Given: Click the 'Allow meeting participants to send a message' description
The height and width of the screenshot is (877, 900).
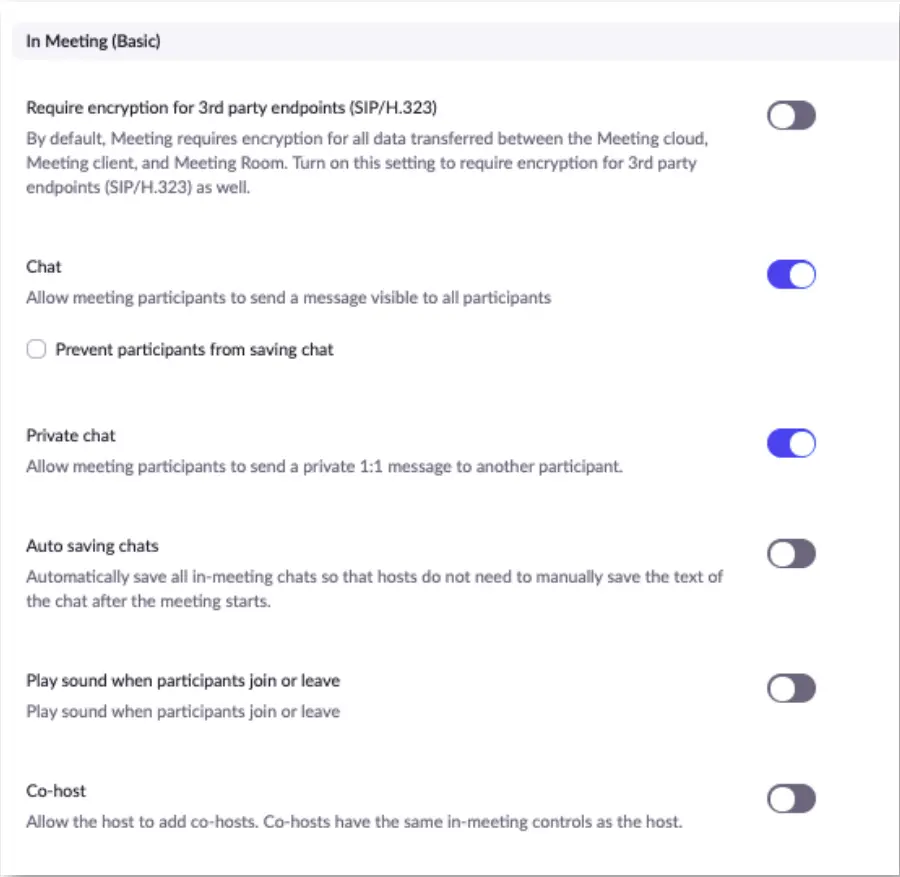Looking at the screenshot, I should click(288, 298).
